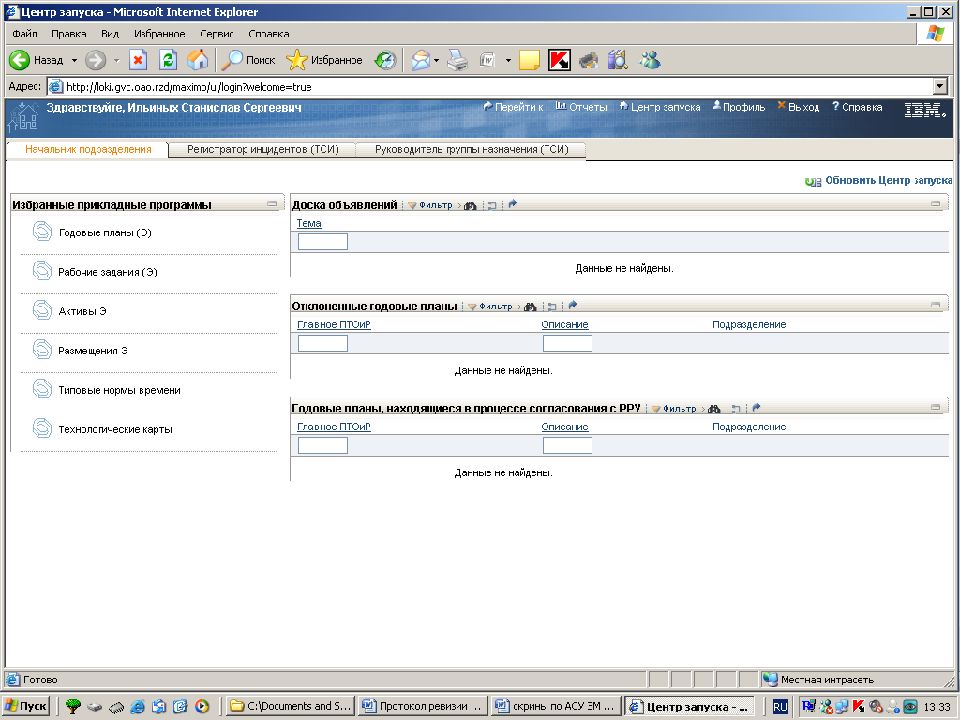Toggle Фильтр in Доска объявлений panel
The image size is (960, 720).
tap(430, 205)
